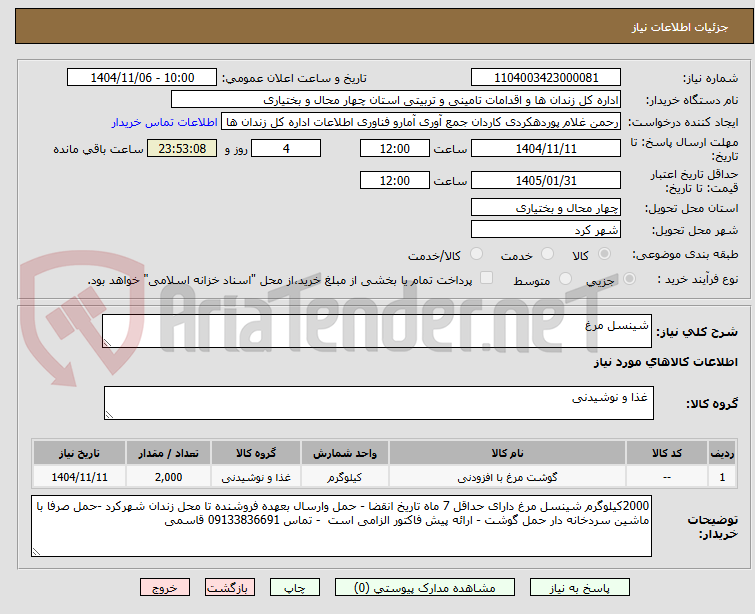Click the شماره نیاز field 1104003423000081
This screenshot has height=614, width=755.
pyautogui.click(x=546, y=78)
